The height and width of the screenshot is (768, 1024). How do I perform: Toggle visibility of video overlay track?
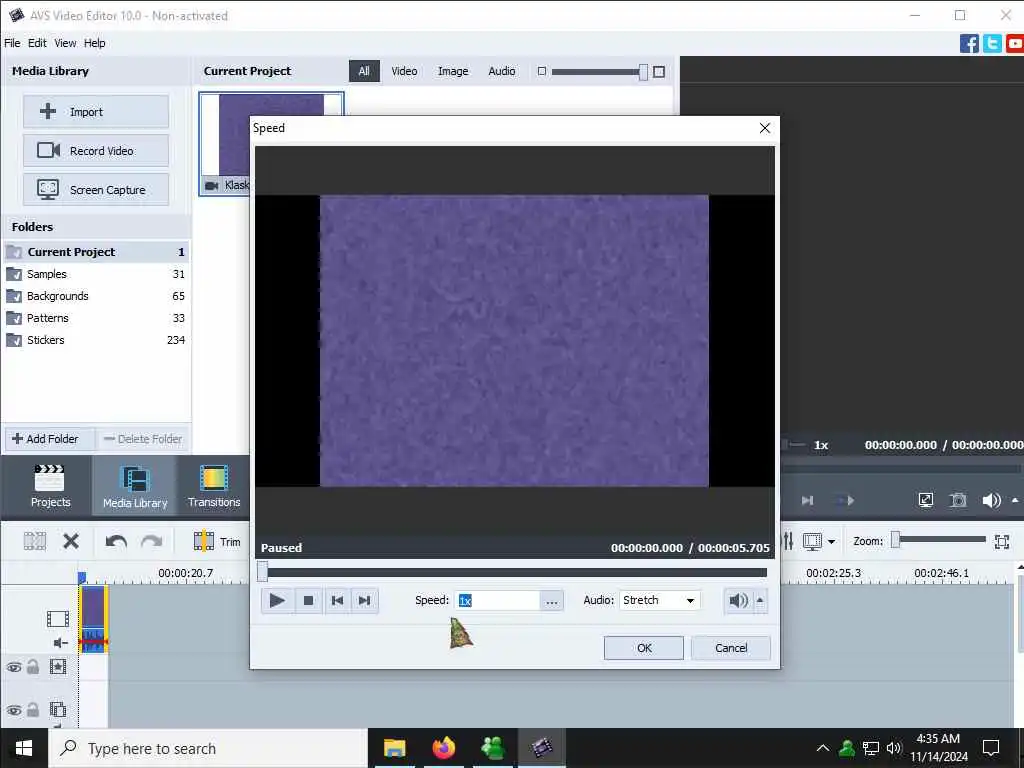[x=14, y=710]
